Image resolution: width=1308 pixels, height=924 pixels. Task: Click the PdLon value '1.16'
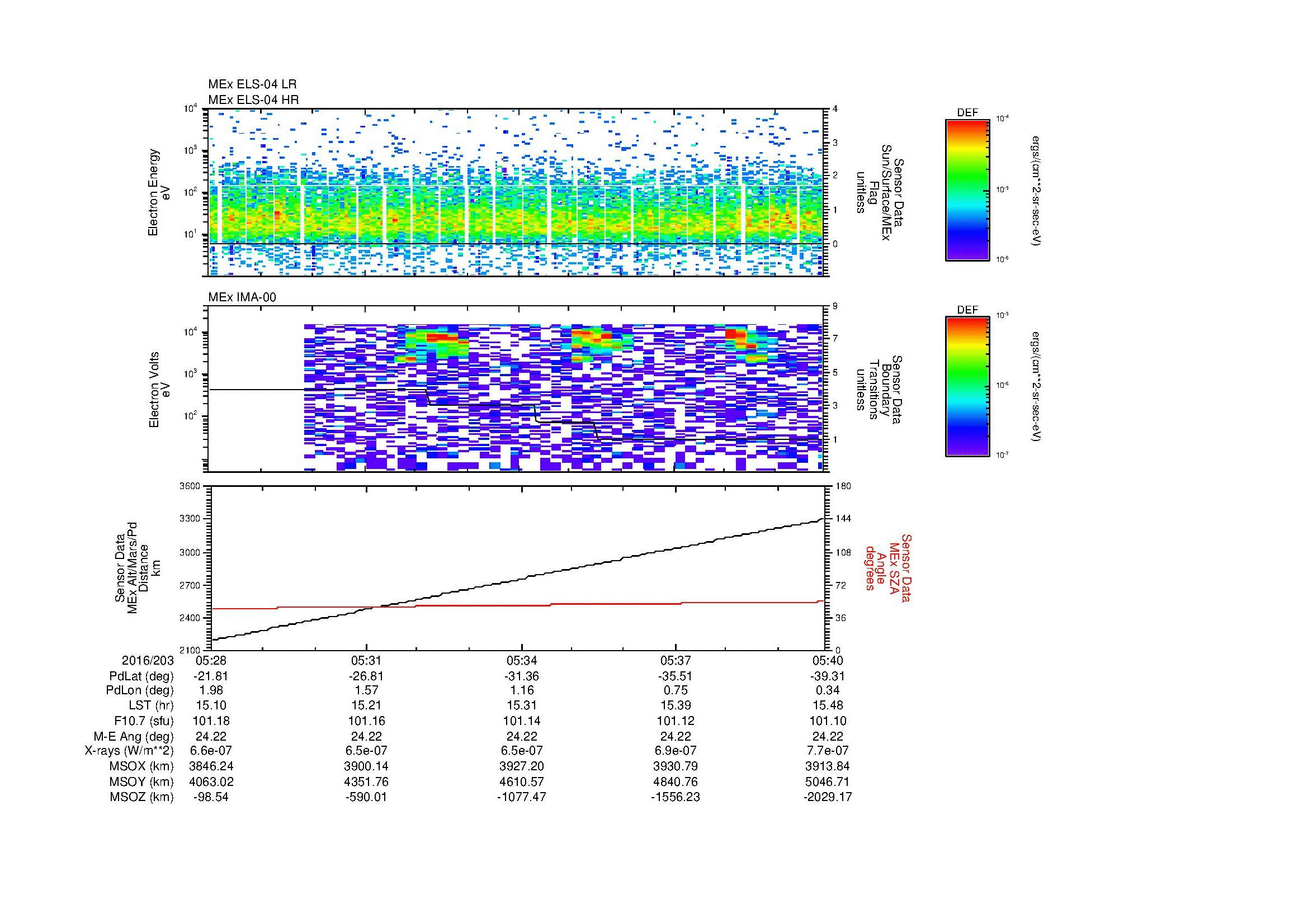click(521, 690)
